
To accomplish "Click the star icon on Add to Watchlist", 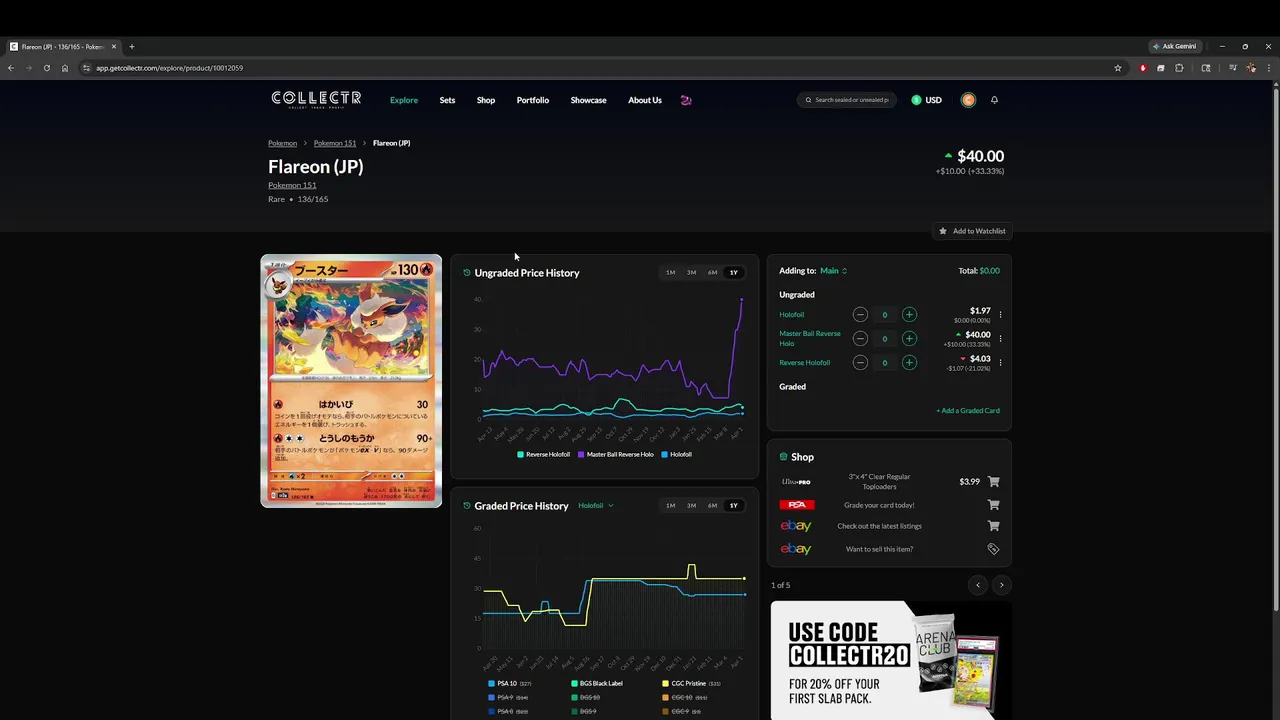I will point(943,231).
